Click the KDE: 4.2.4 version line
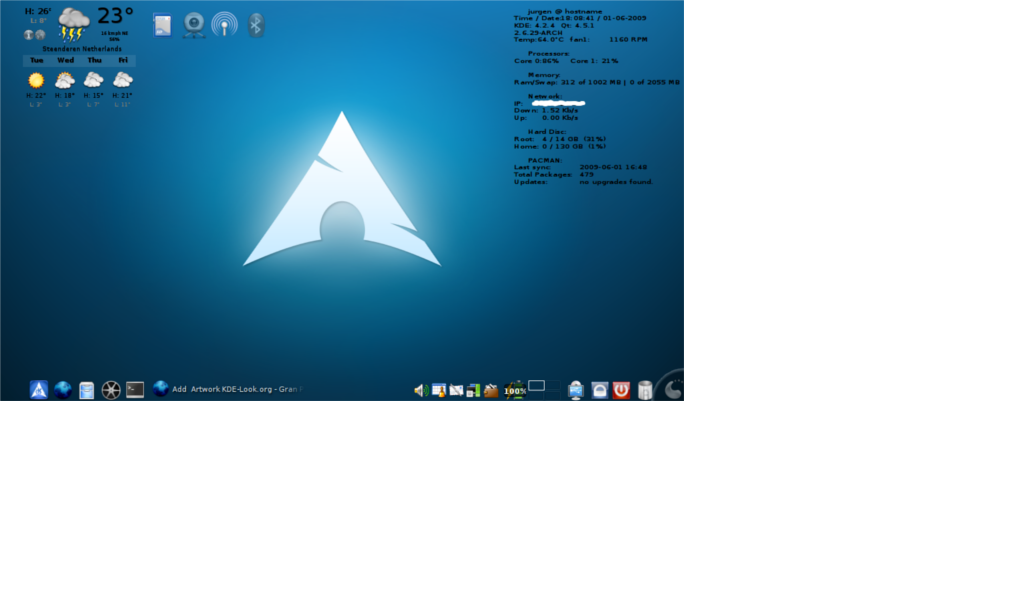The width and height of the screenshot is (1024, 600). click(x=554, y=25)
